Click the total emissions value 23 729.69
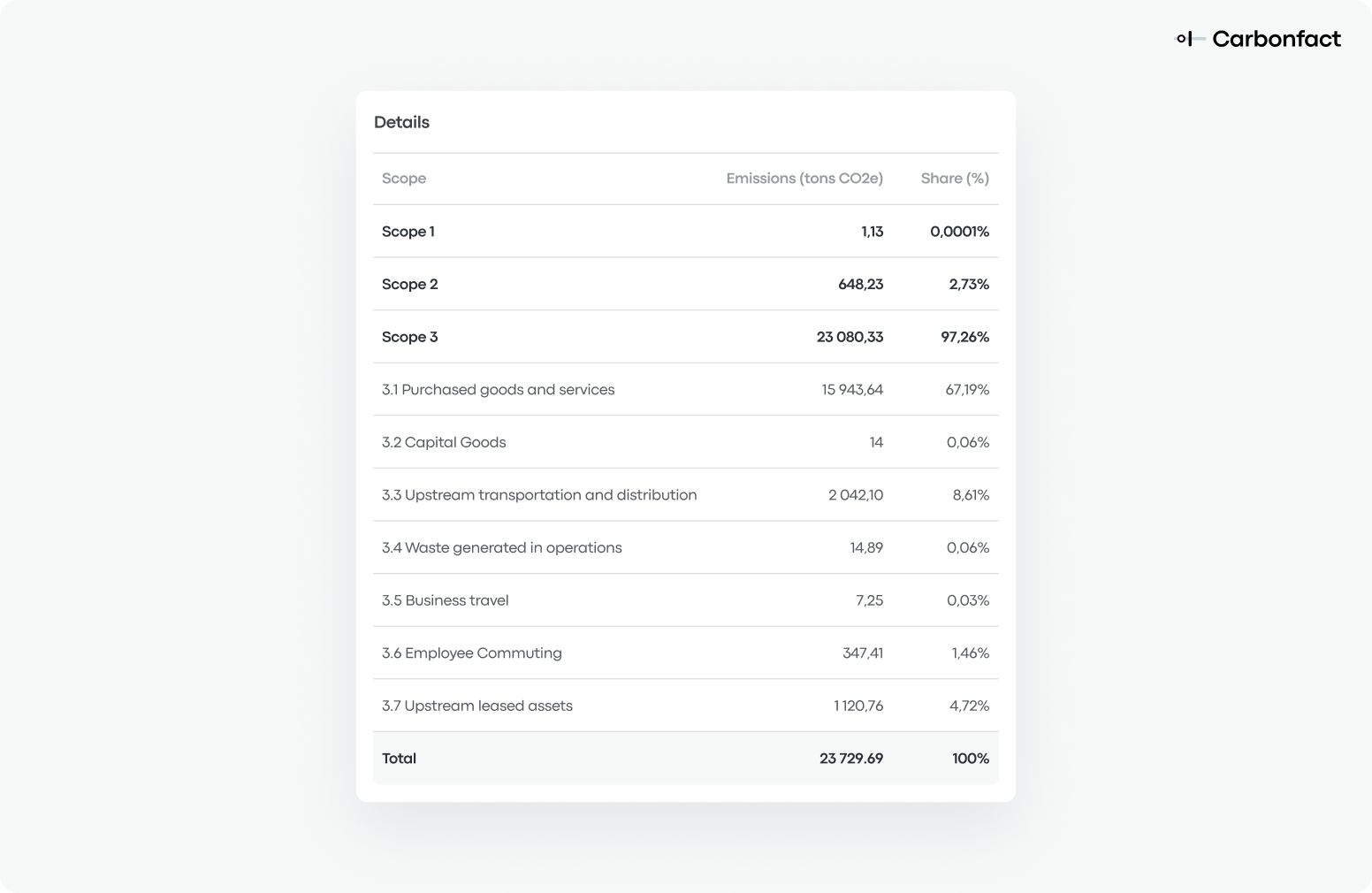 point(851,759)
